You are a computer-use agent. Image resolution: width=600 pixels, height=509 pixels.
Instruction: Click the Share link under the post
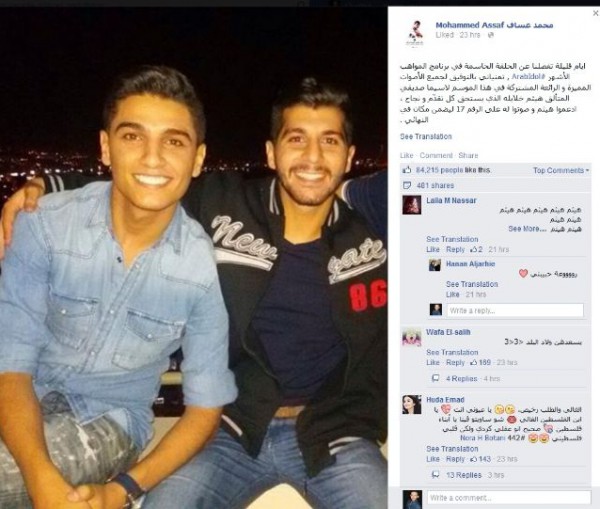(468, 155)
